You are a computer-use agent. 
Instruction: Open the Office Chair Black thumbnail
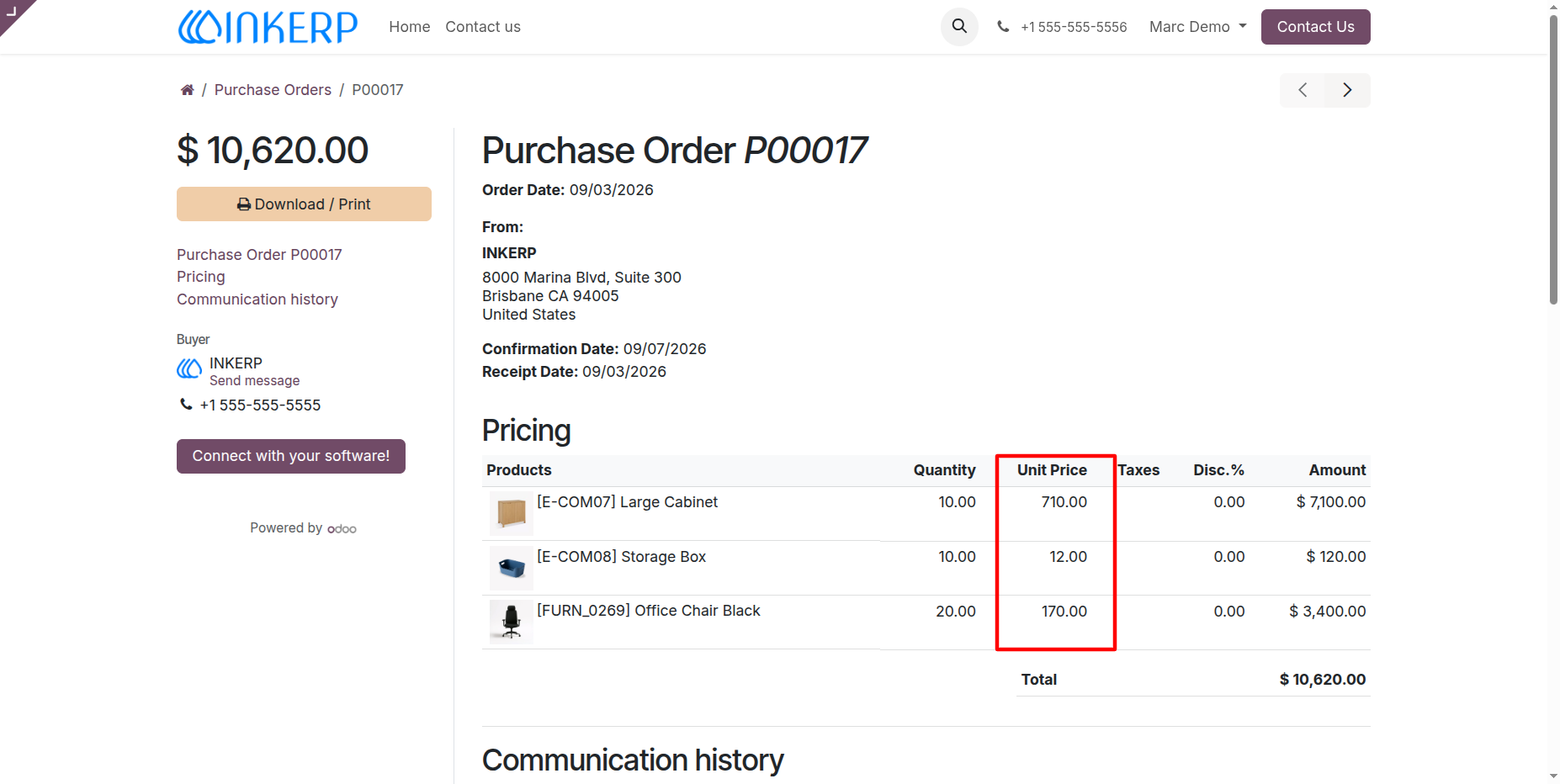512,622
